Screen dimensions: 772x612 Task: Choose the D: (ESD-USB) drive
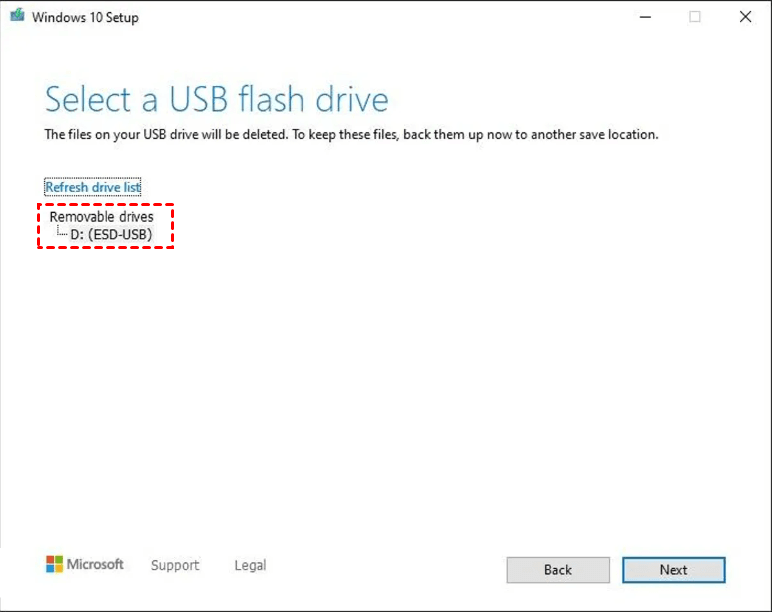111,234
